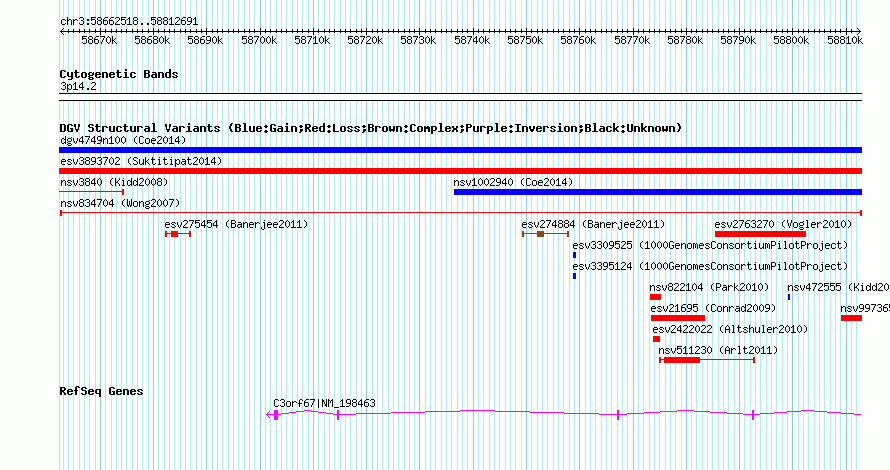Click the 58700k ruler tick label
The height and width of the screenshot is (470, 890).
[x=259, y=40]
